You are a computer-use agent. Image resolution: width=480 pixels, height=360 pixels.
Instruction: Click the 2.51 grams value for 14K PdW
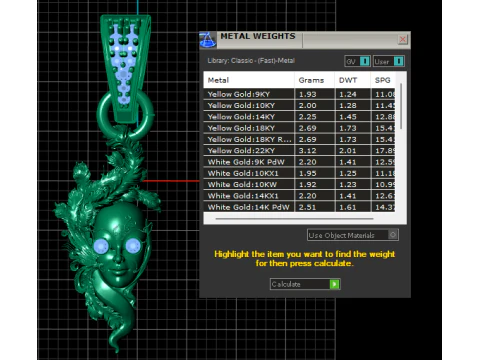click(307, 207)
